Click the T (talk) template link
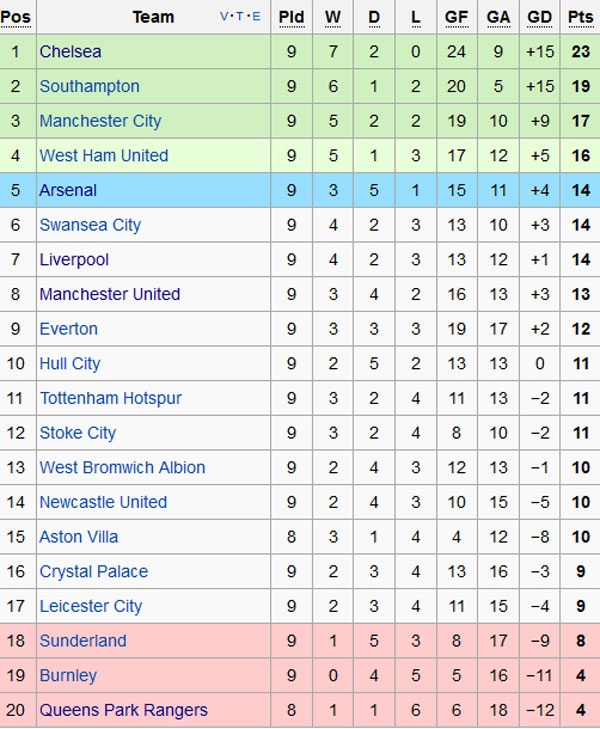600x729 pixels. [x=240, y=17]
